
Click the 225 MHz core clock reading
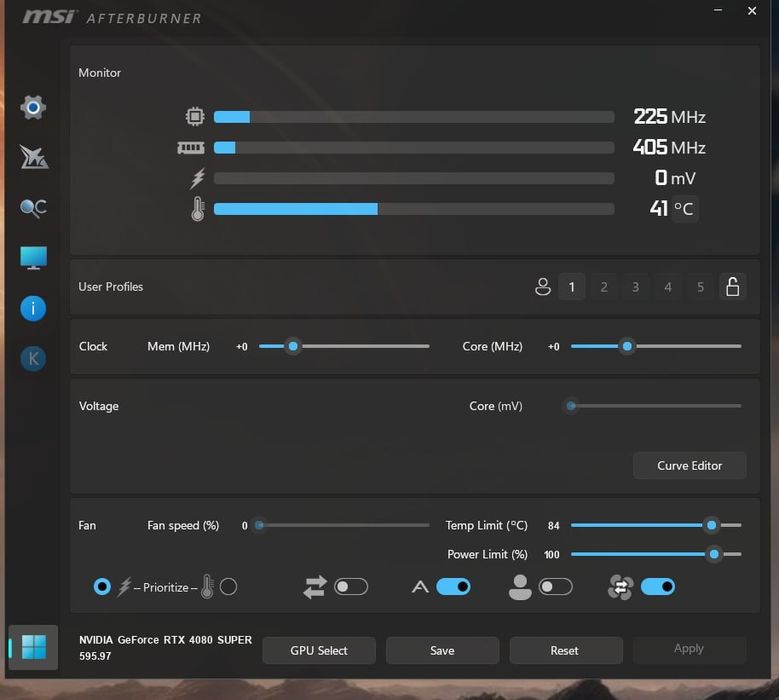pyautogui.click(x=669, y=117)
